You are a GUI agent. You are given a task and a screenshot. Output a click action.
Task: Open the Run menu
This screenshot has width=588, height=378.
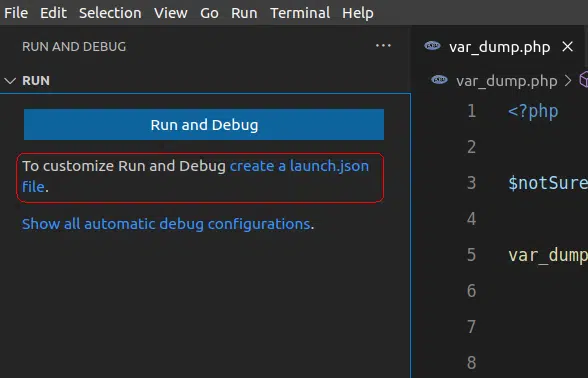coord(244,13)
